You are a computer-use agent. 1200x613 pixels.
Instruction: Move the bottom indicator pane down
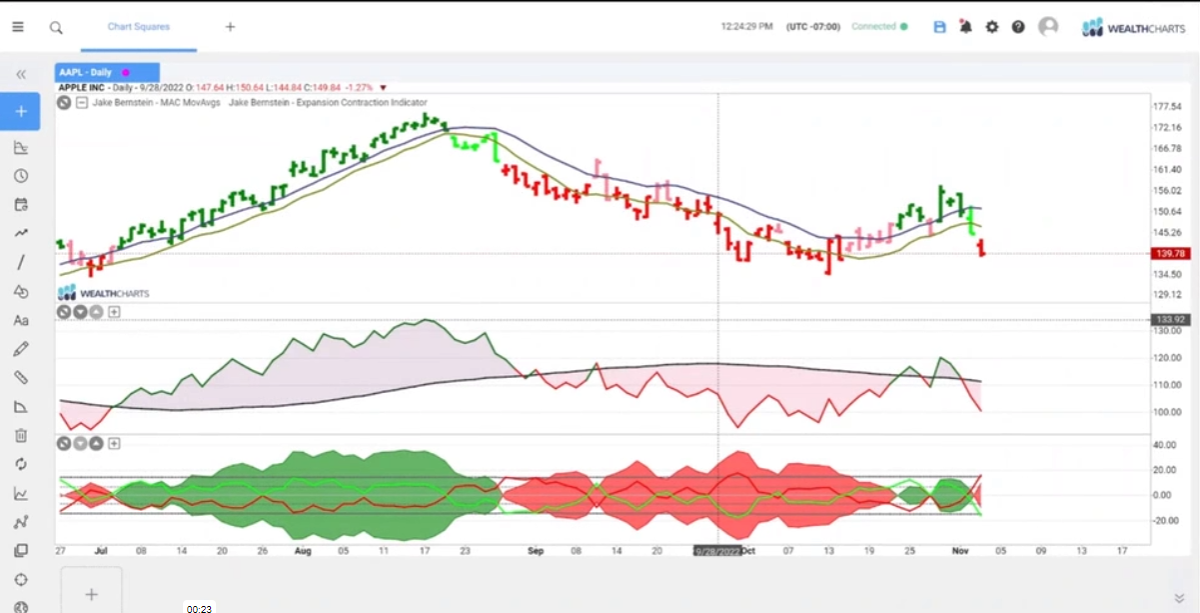80,443
